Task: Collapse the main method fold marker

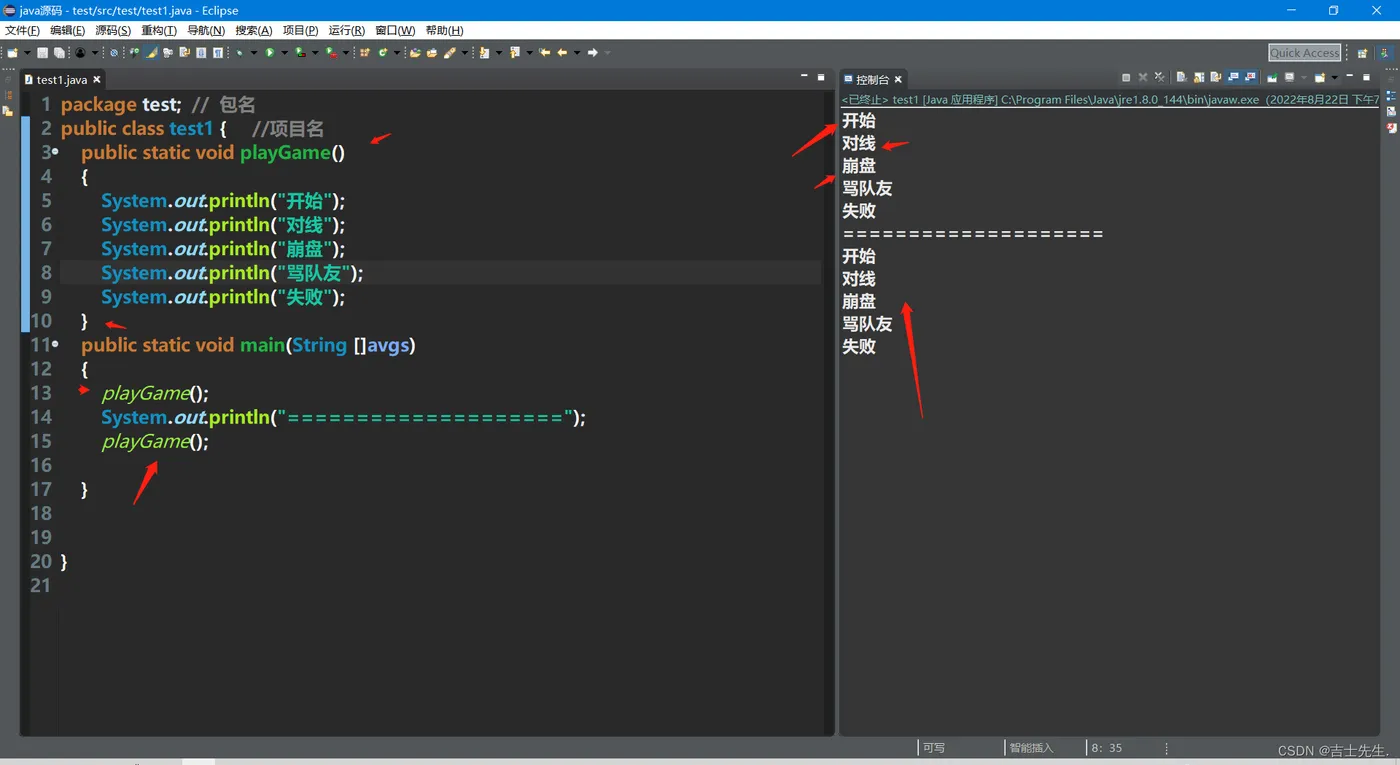Action: 55,345
